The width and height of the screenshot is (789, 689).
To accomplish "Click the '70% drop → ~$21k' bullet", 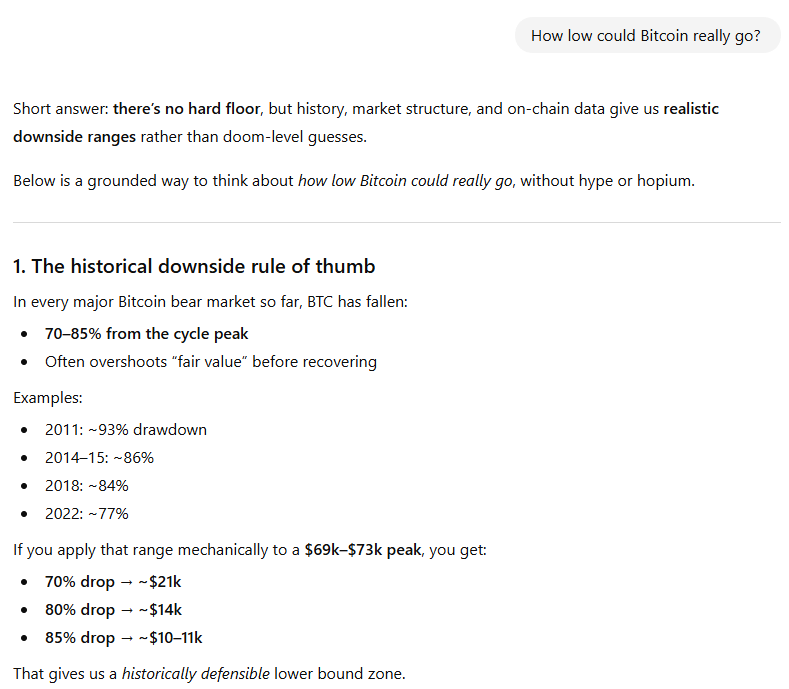I will (113, 582).
